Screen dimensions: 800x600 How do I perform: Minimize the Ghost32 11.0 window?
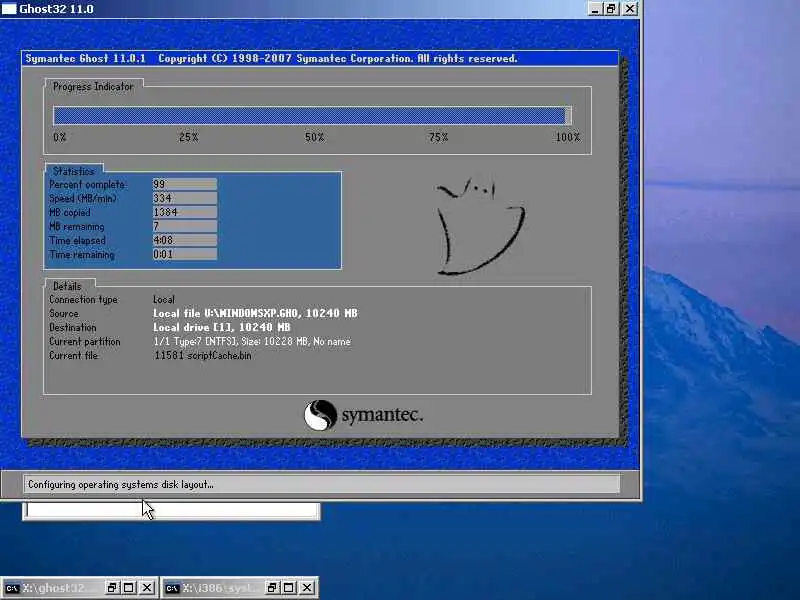[x=594, y=9]
